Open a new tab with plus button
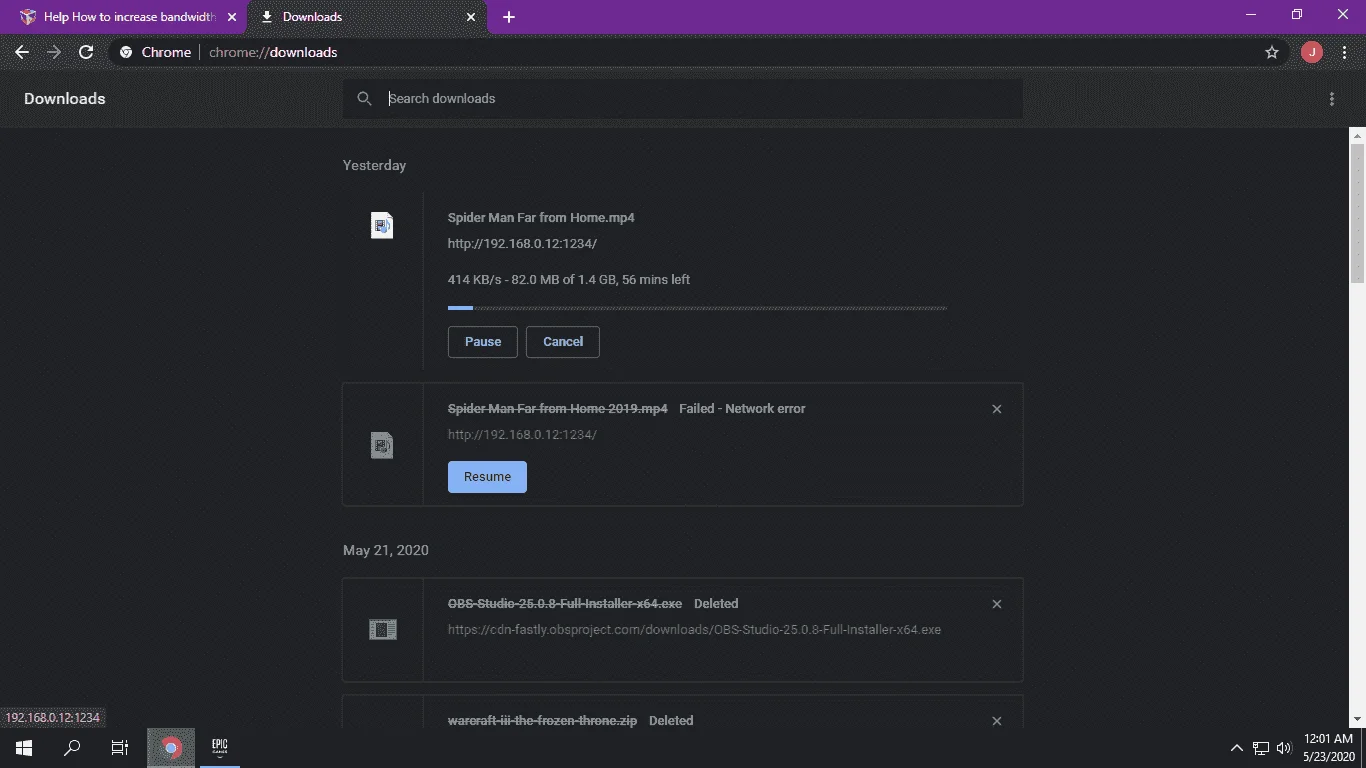The width and height of the screenshot is (1366, 768). [509, 17]
